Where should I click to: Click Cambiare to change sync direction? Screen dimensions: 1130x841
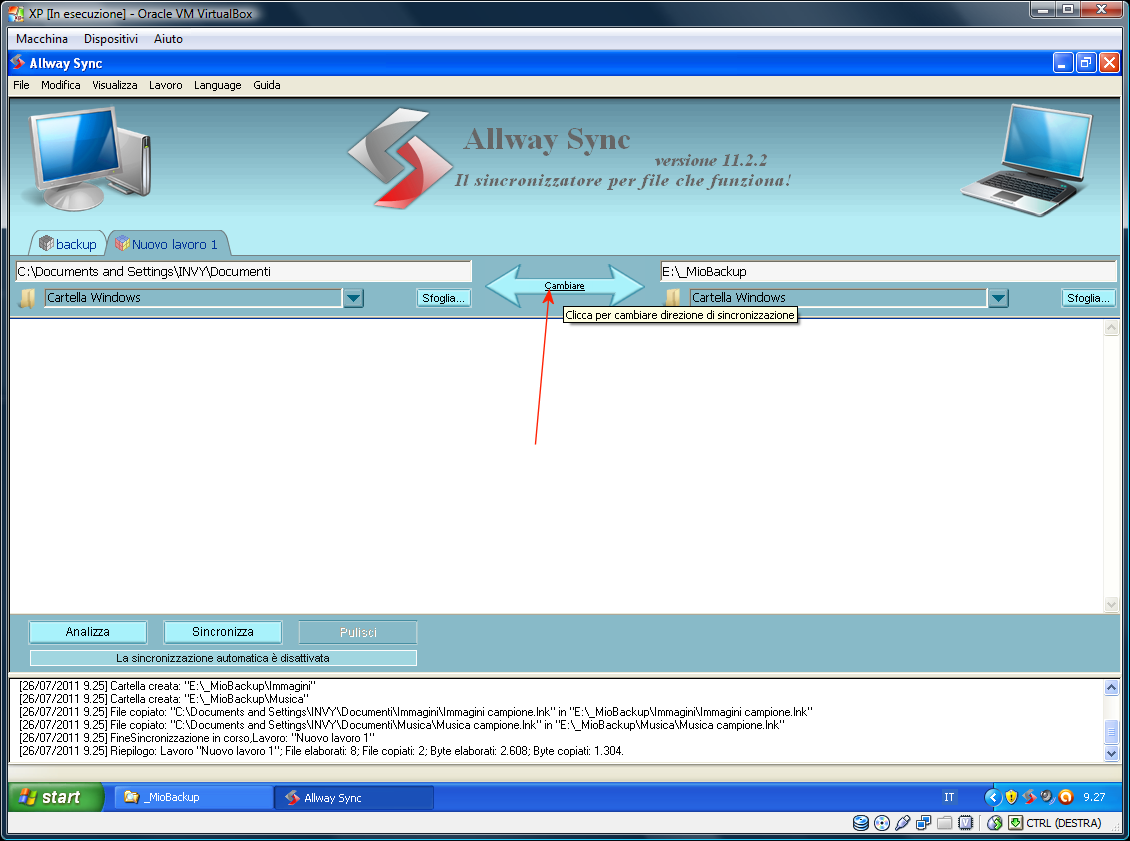coord(564,285)
